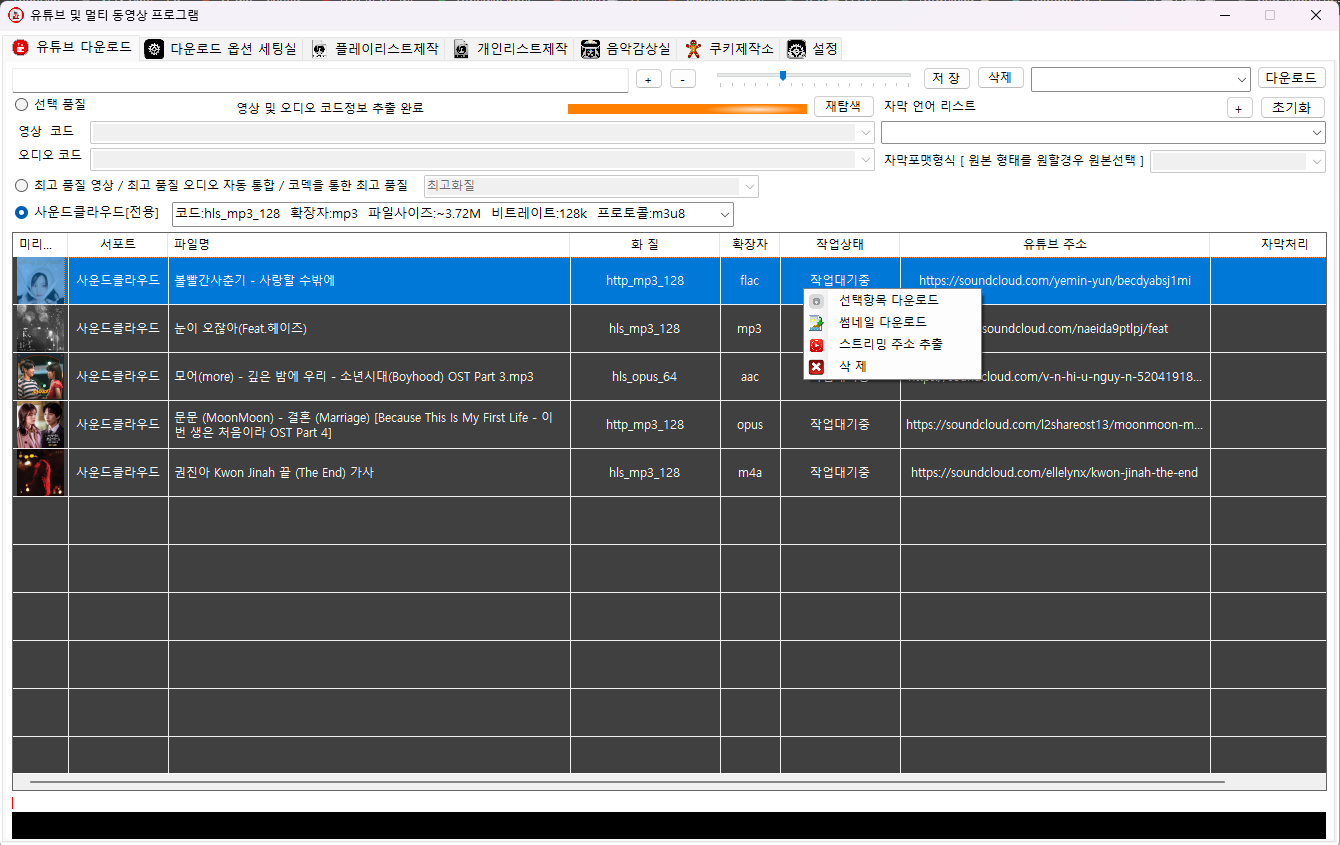Open the 영상 코드 dropdown

point(482,132)
